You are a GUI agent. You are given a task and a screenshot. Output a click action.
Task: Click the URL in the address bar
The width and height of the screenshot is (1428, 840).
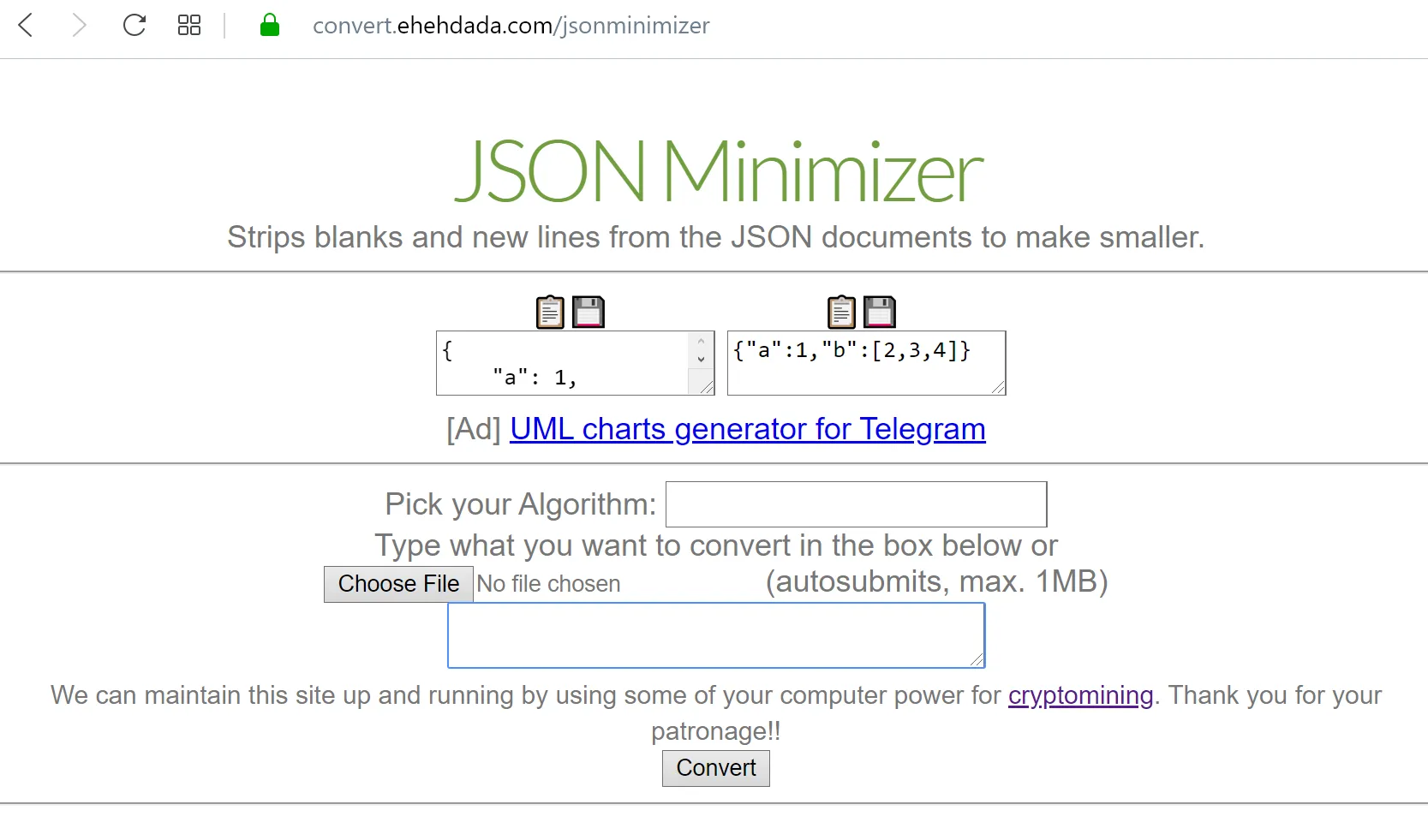pos(511,26)
